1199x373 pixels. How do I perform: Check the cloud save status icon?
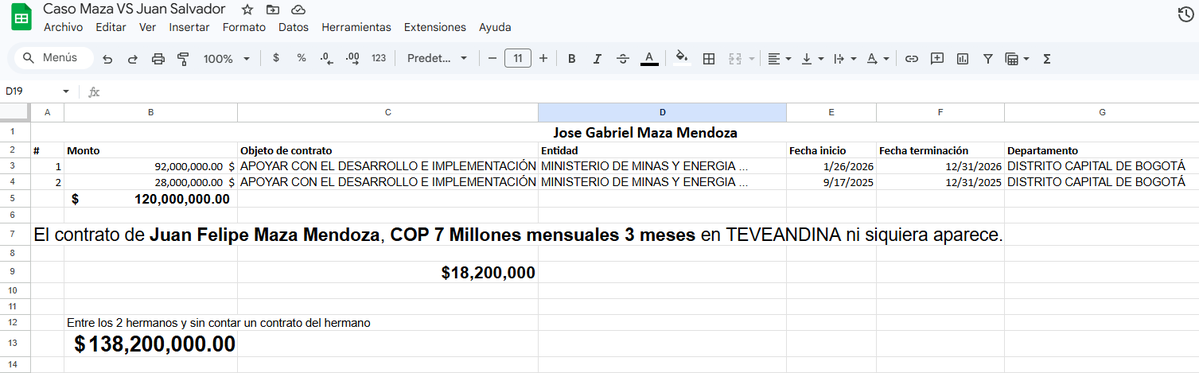[298, 10]
